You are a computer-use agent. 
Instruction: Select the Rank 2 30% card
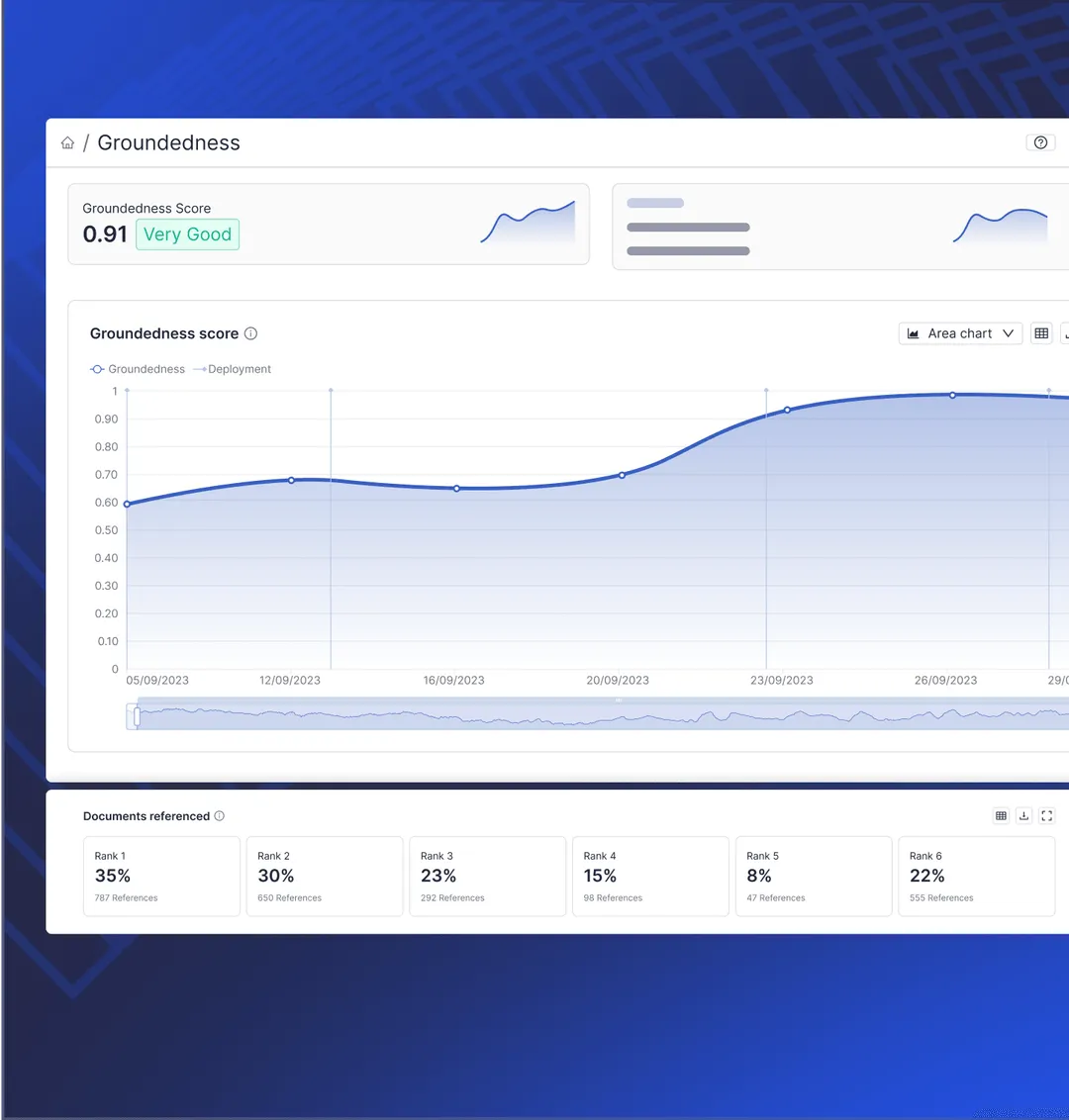point(325,877)
